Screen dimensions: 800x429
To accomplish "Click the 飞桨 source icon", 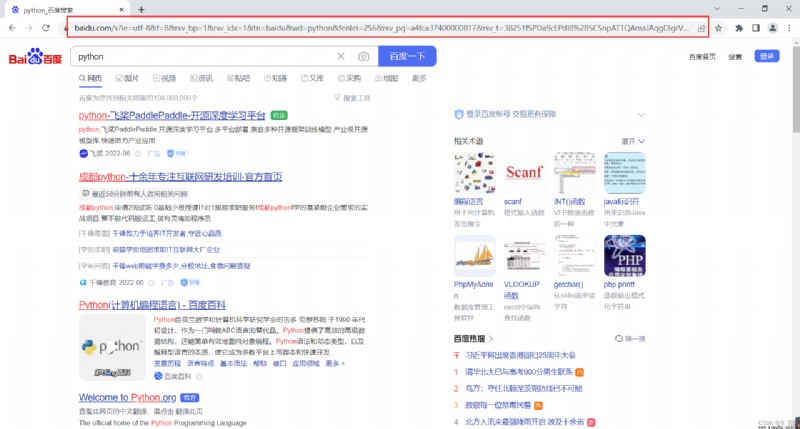I will [x=84, y=154].
